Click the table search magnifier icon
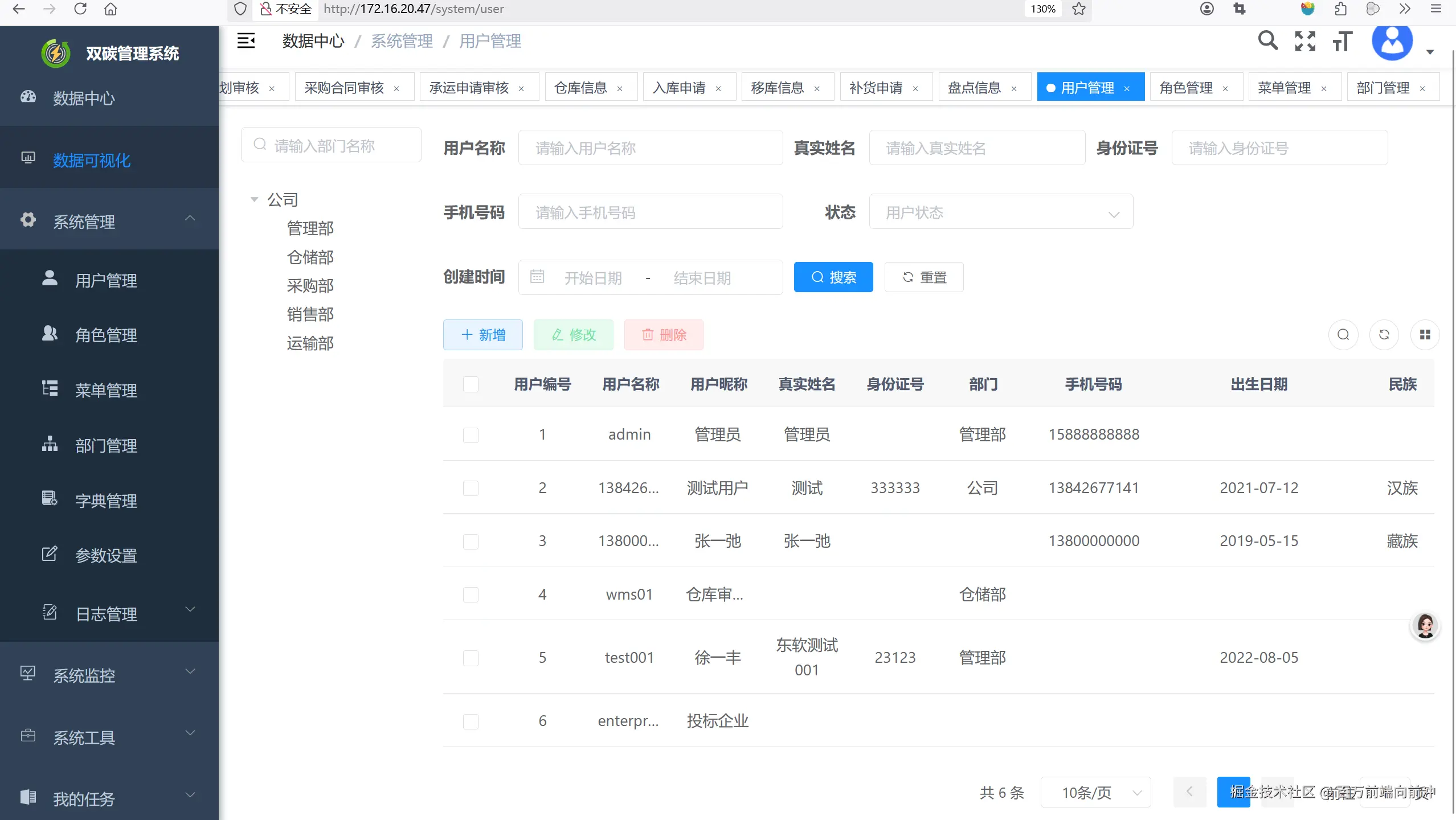This screenshot has height=820, width=1456. (x=1343, y=335)
